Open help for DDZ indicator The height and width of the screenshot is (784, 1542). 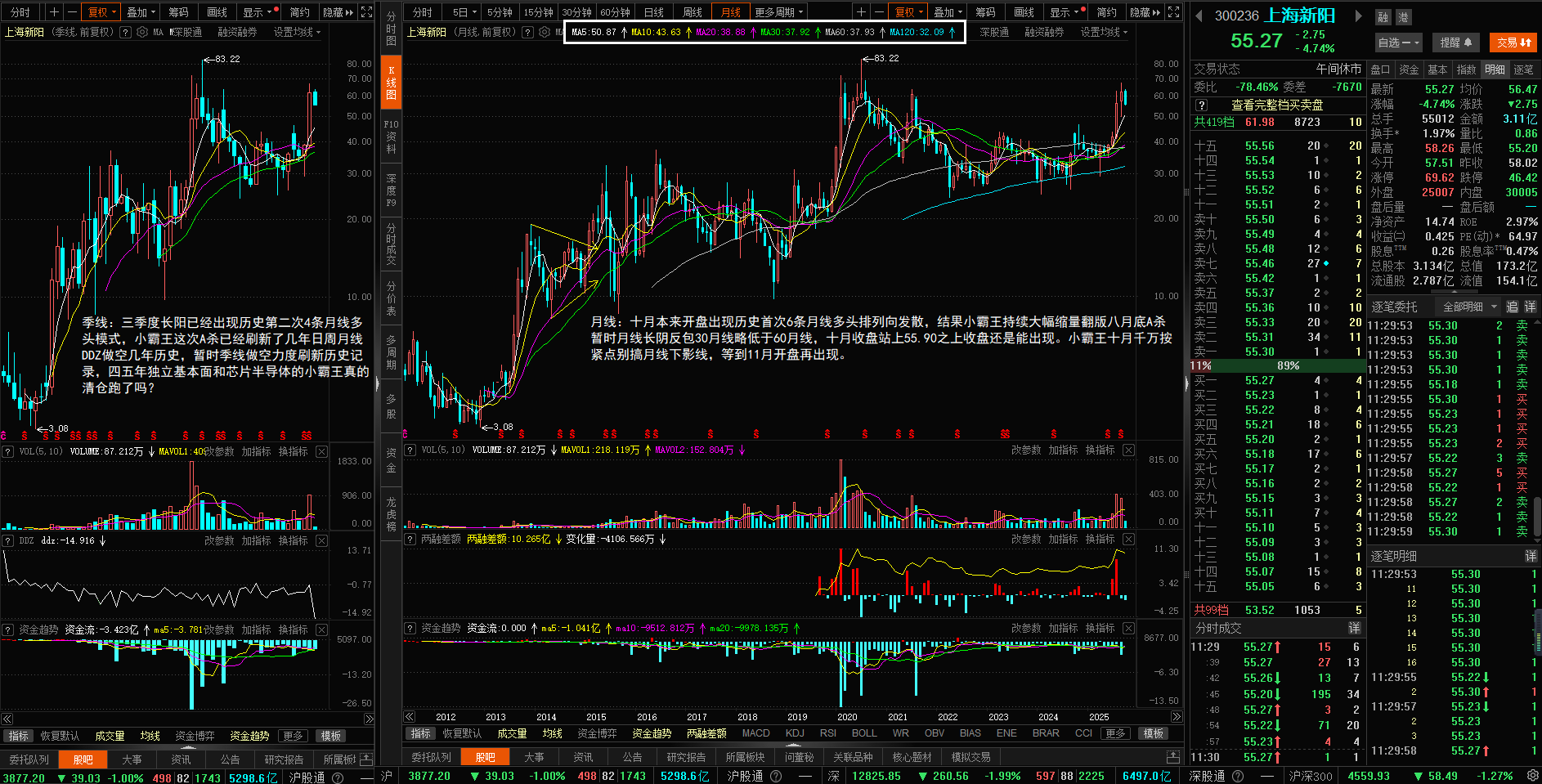[7, 540]
